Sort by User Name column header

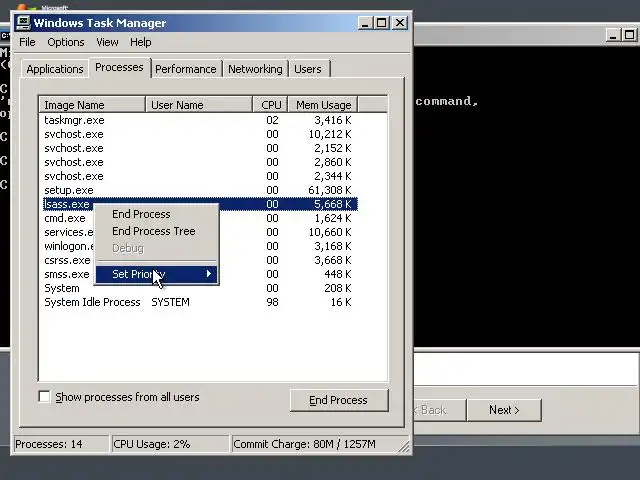(x=199, y=105)
